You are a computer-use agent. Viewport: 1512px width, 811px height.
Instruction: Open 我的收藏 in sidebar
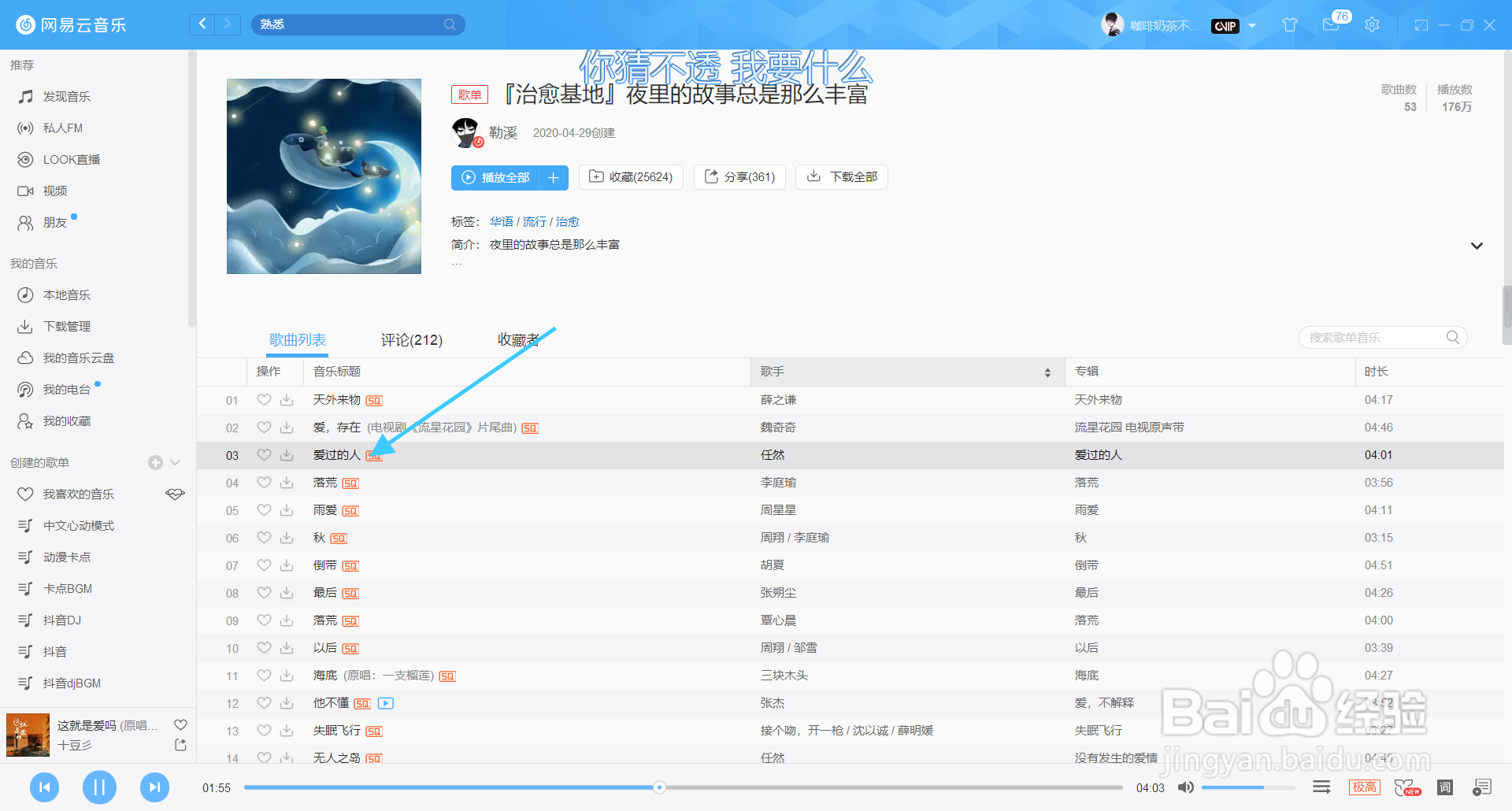(67, 420)
